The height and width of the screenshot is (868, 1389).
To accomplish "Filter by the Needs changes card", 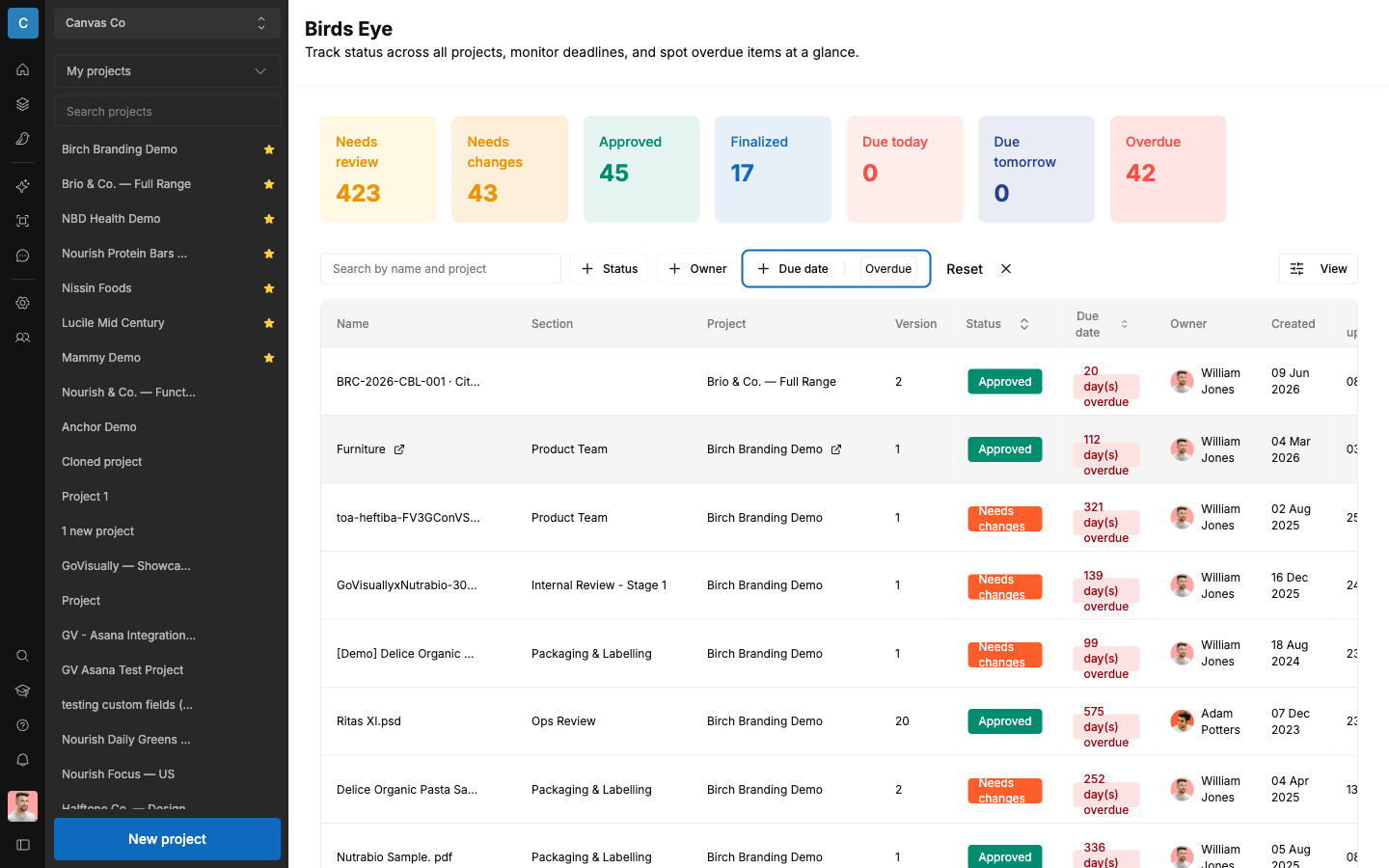I will pyautogui.click(x=510, y=170).
